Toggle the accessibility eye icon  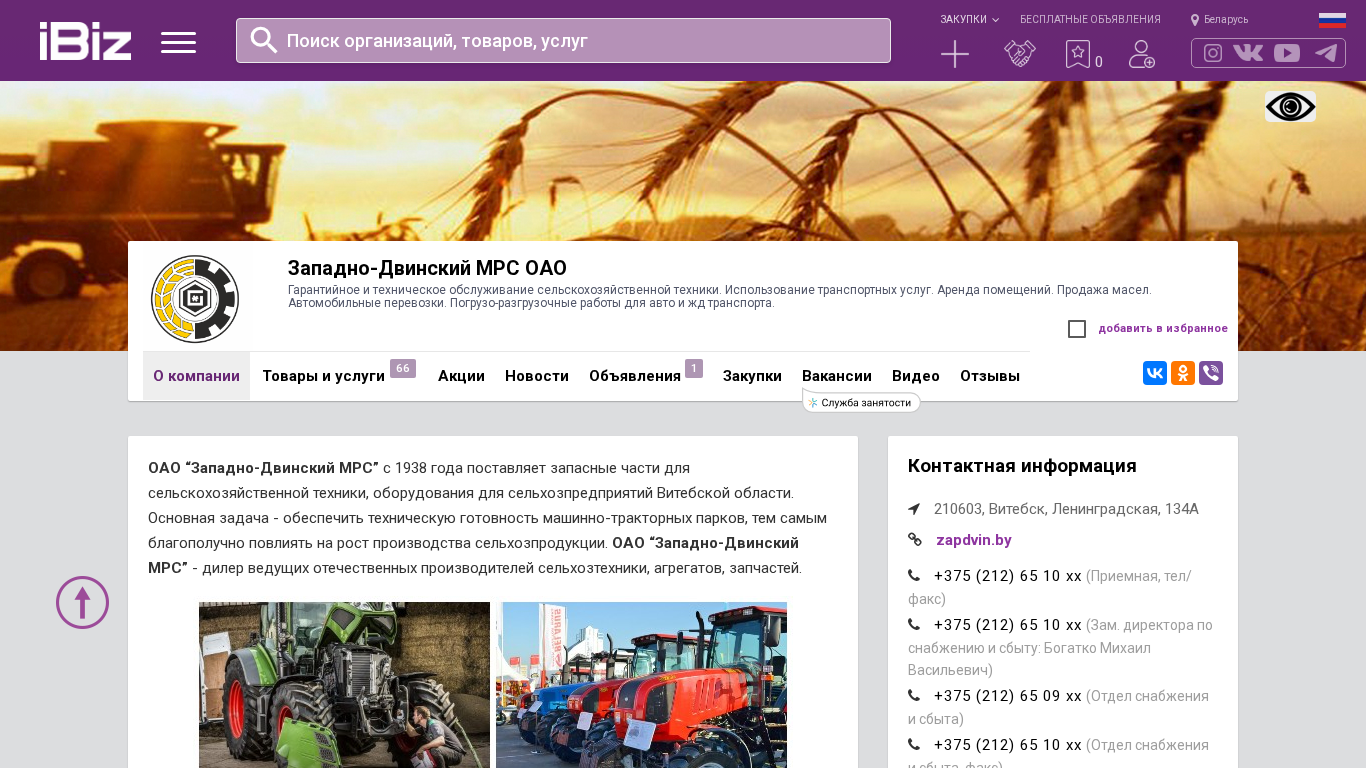point(1290,107)
